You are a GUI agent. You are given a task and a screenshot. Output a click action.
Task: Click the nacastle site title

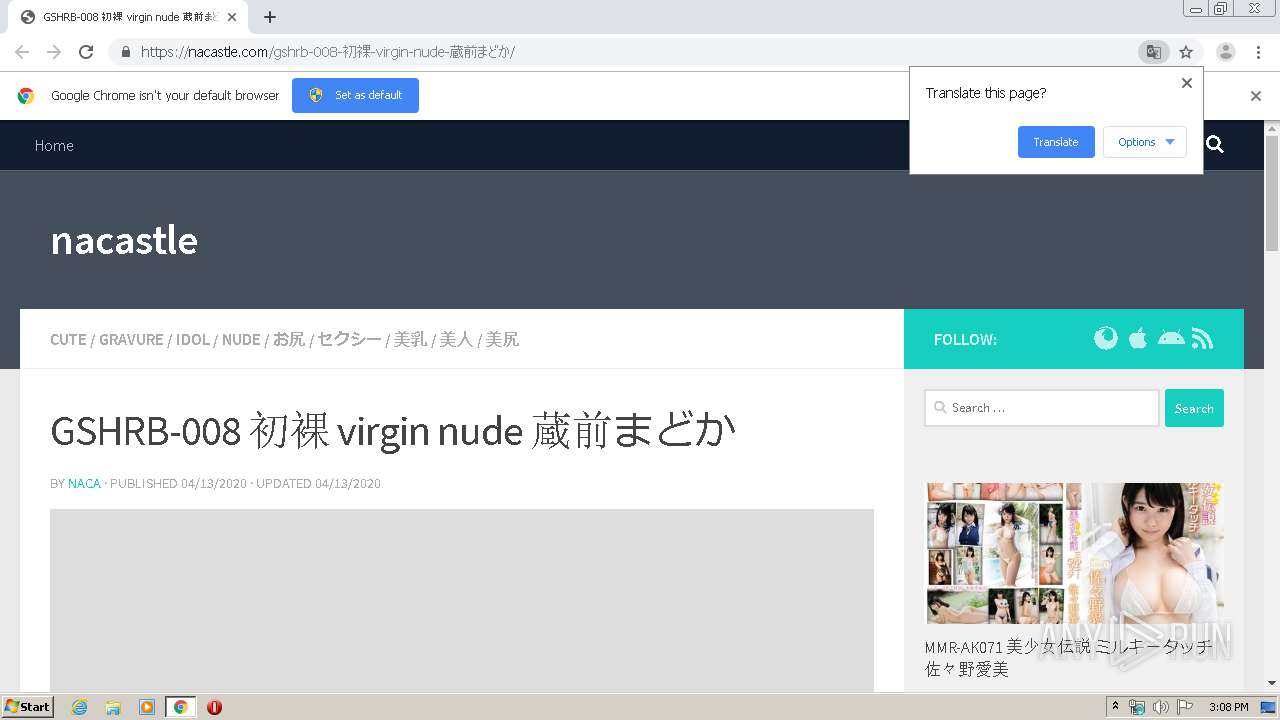pos(124,240)
